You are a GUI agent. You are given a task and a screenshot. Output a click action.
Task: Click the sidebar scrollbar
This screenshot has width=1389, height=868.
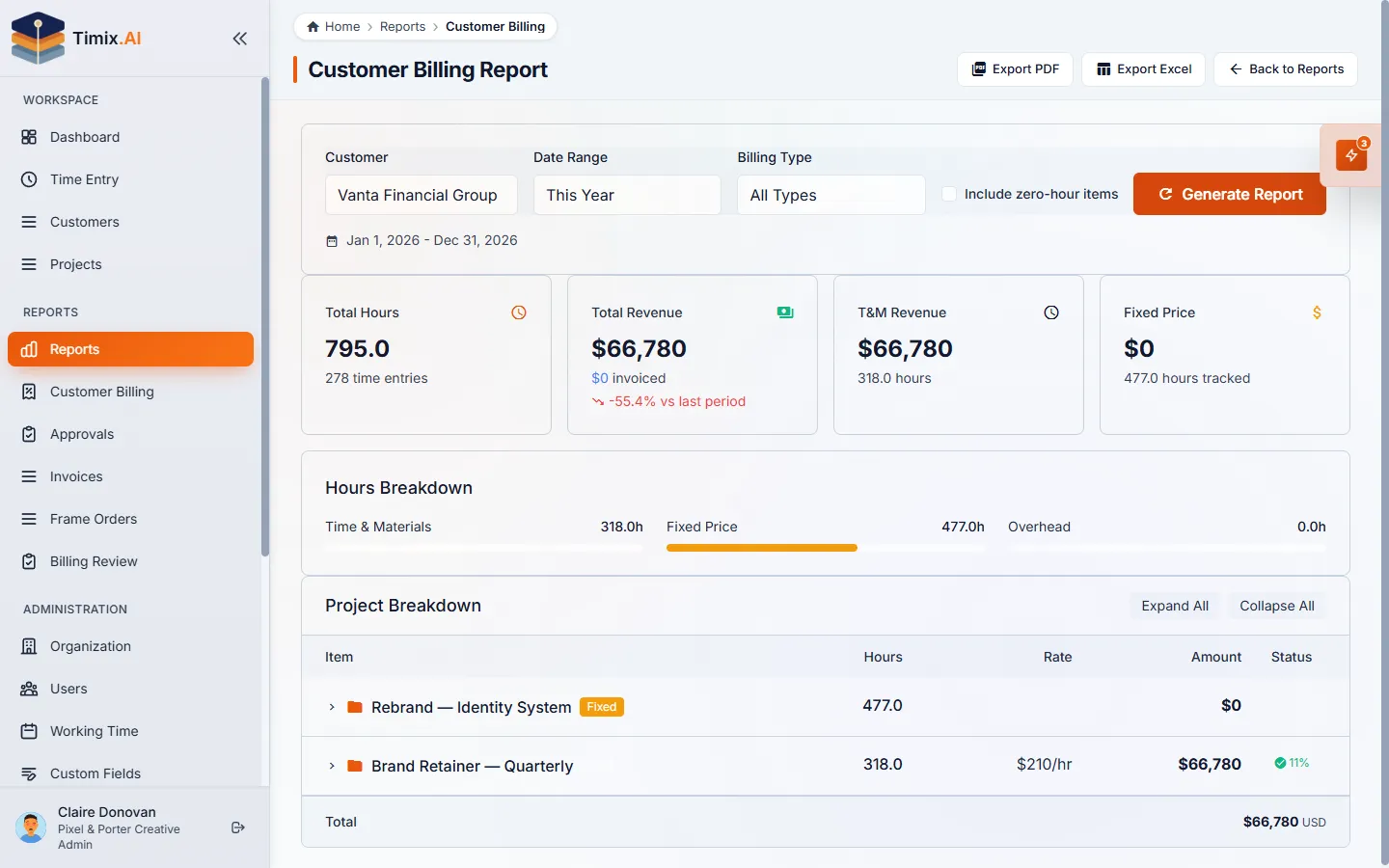point(265,318)
